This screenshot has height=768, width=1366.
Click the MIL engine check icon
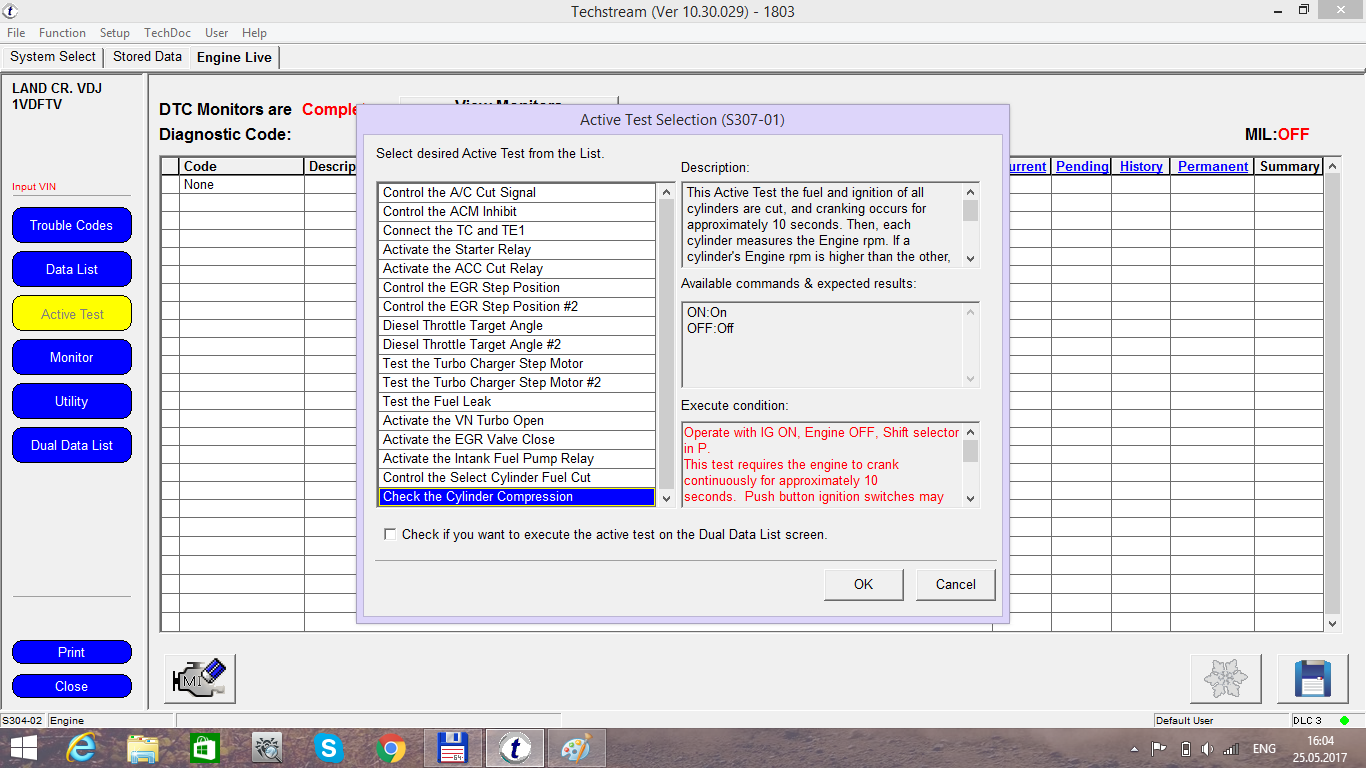200,679
